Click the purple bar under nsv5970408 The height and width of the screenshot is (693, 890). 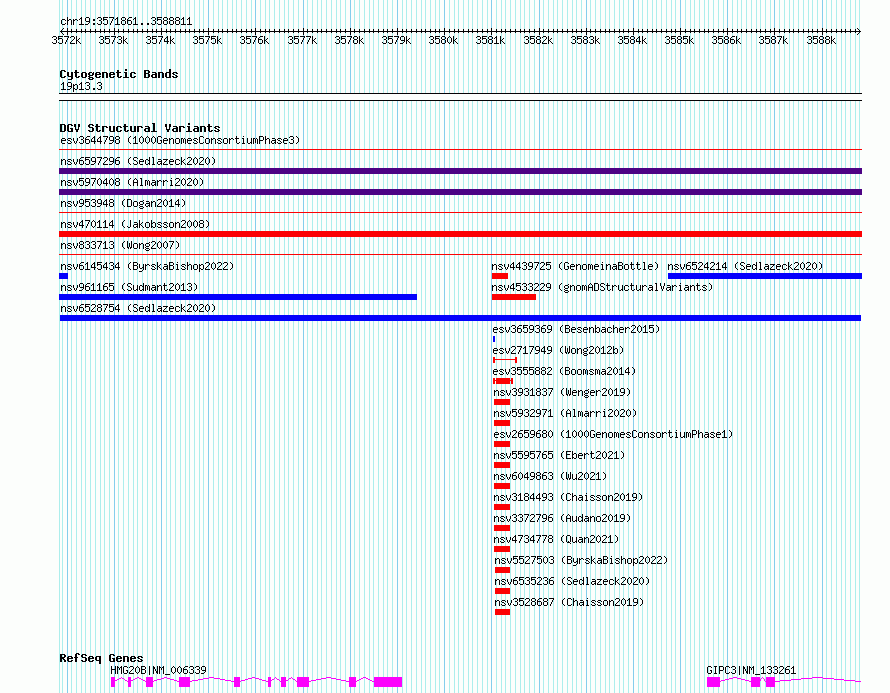click(460, 192)
